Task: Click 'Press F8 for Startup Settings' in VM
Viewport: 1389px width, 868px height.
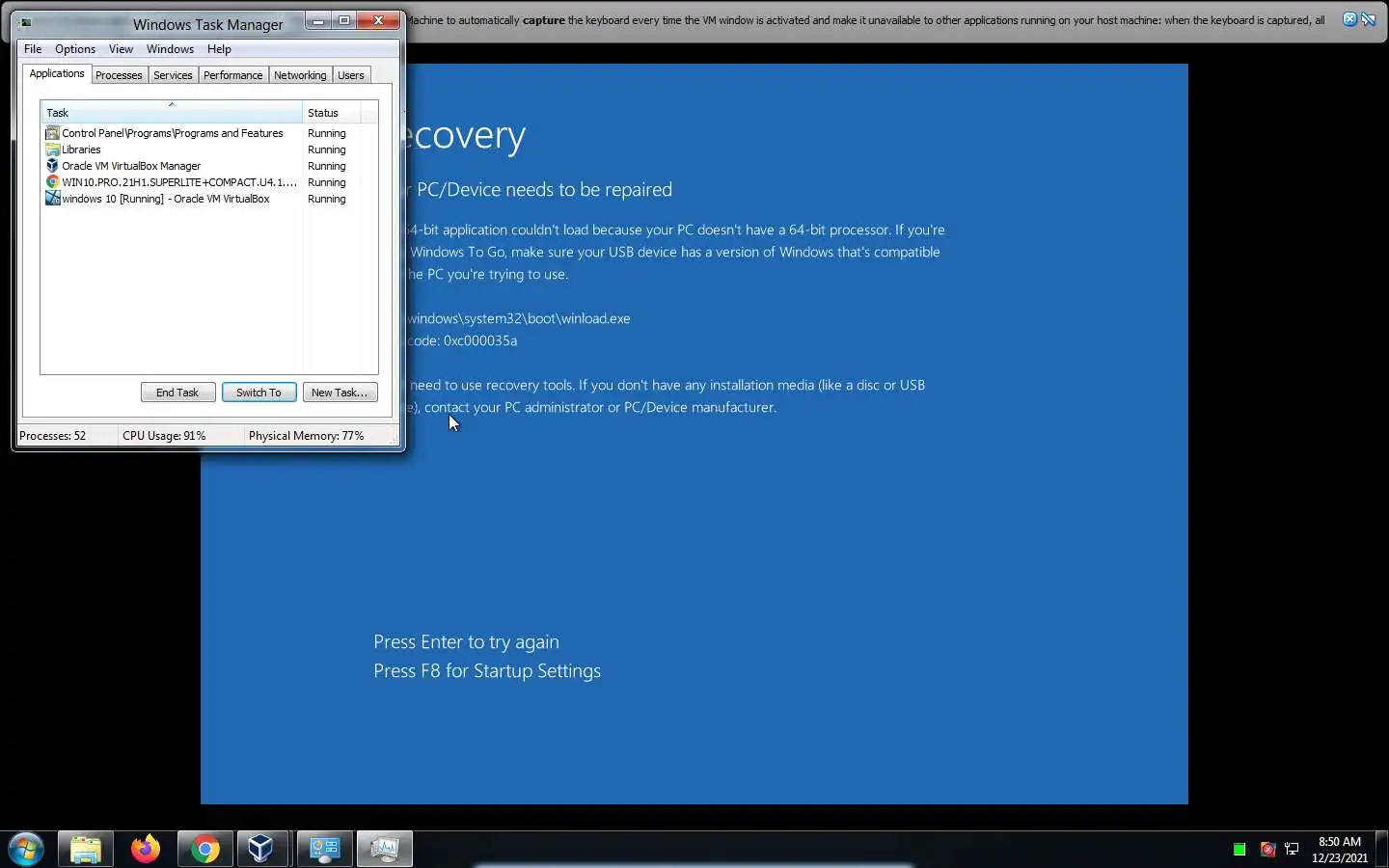Action: (487, 671)
